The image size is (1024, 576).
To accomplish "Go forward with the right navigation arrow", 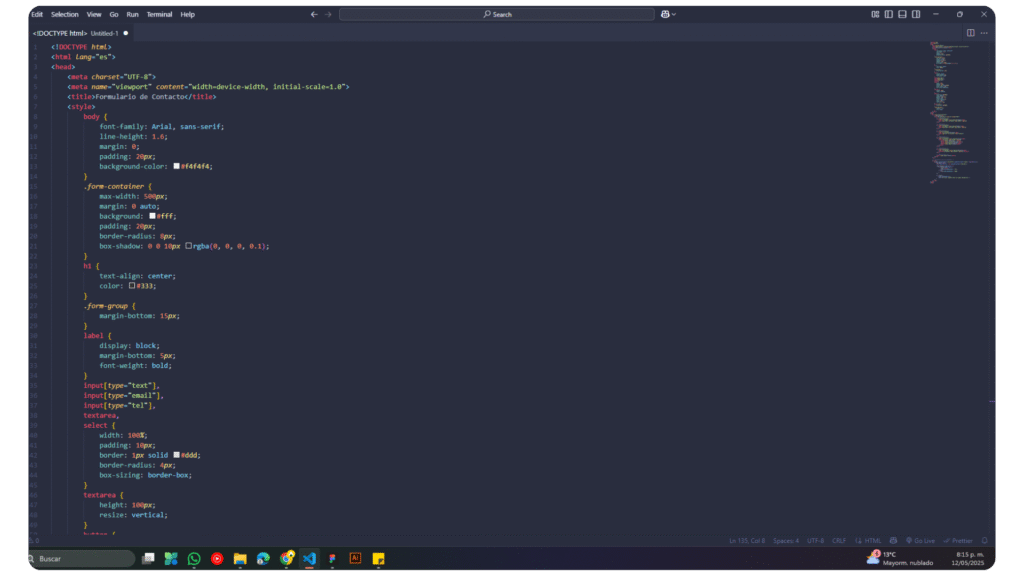I will coord(328,14).
